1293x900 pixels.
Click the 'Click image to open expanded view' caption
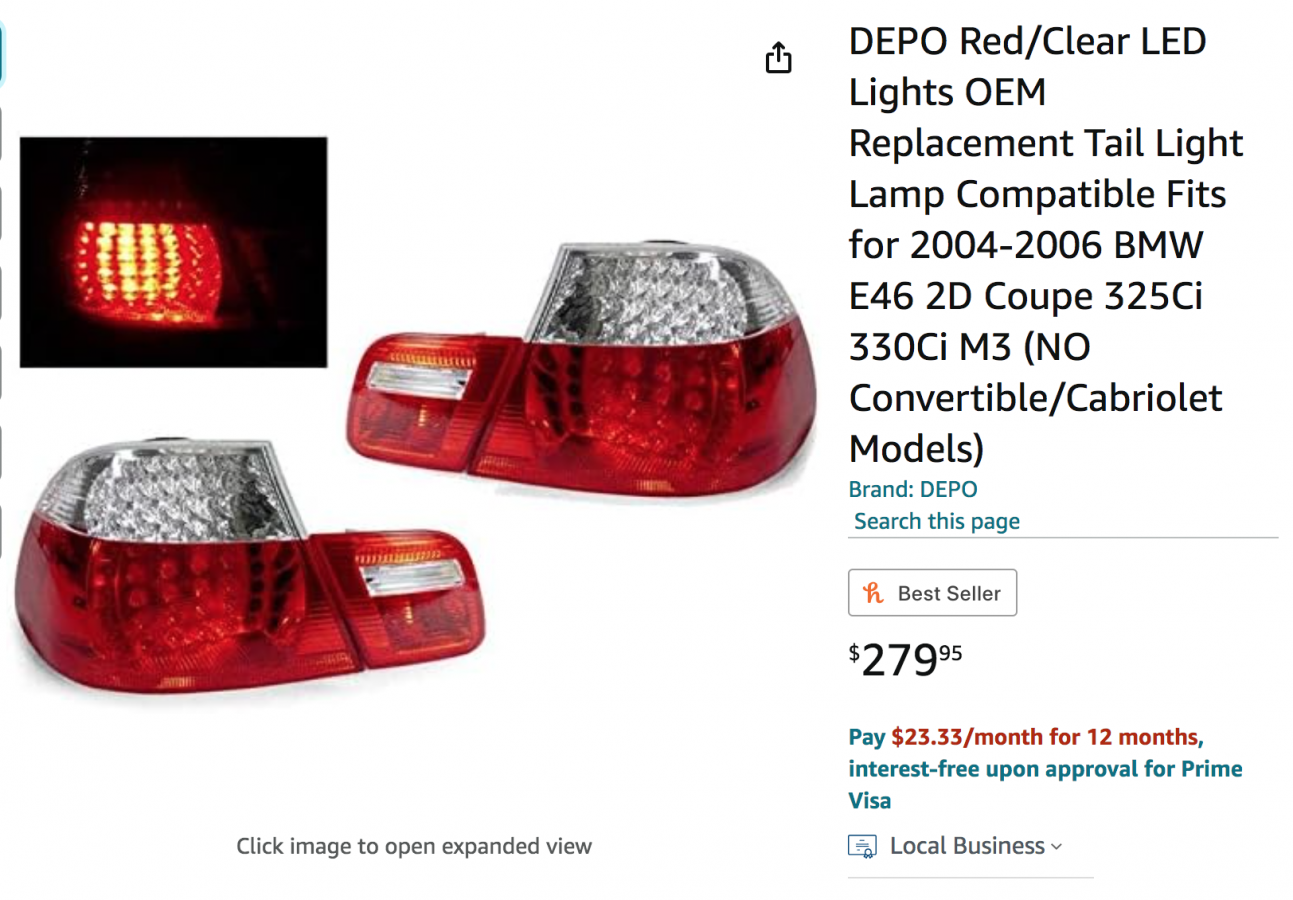(x=414, y=846)
